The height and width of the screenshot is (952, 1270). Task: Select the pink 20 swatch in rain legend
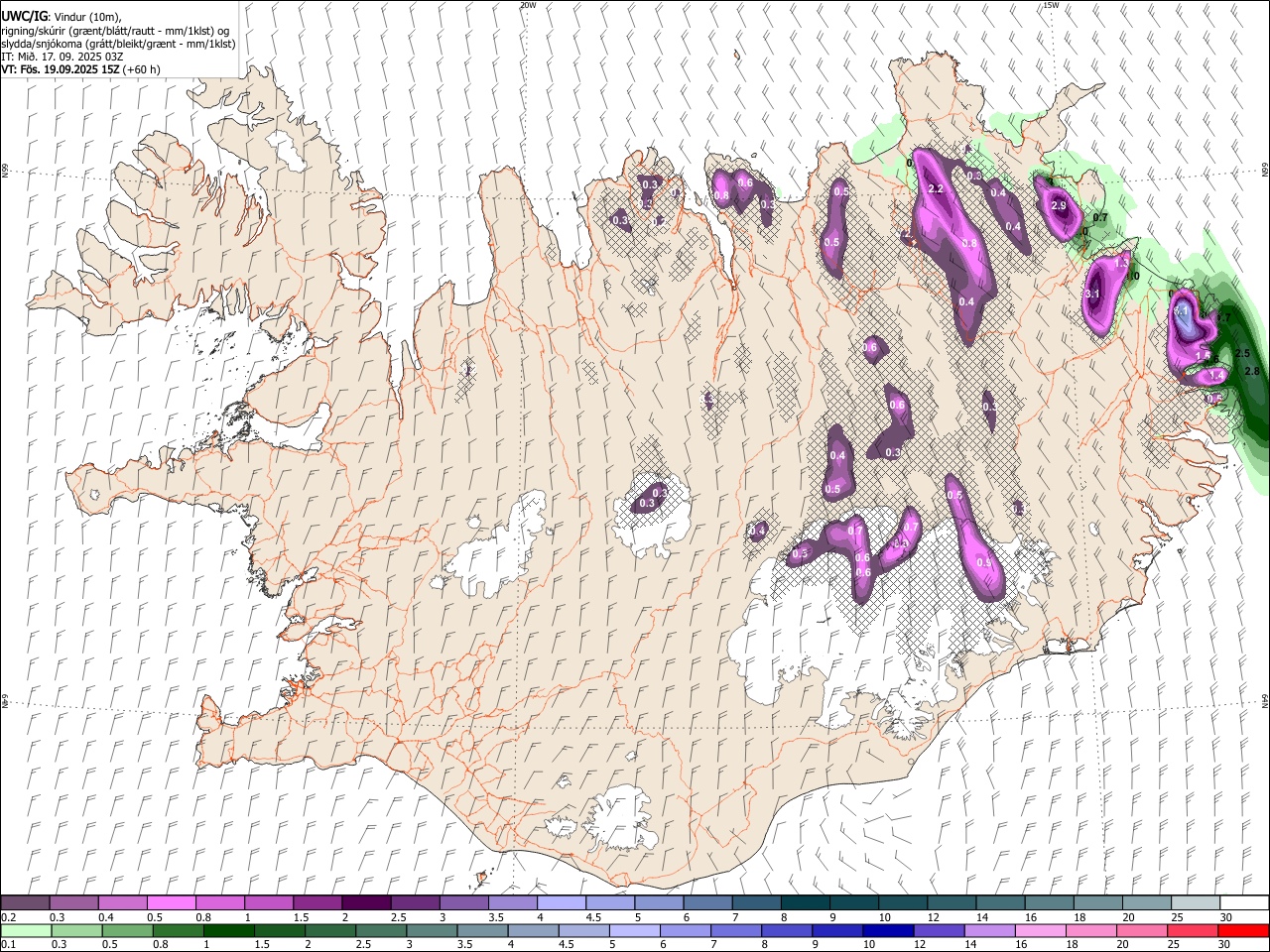coord(1142,930)
